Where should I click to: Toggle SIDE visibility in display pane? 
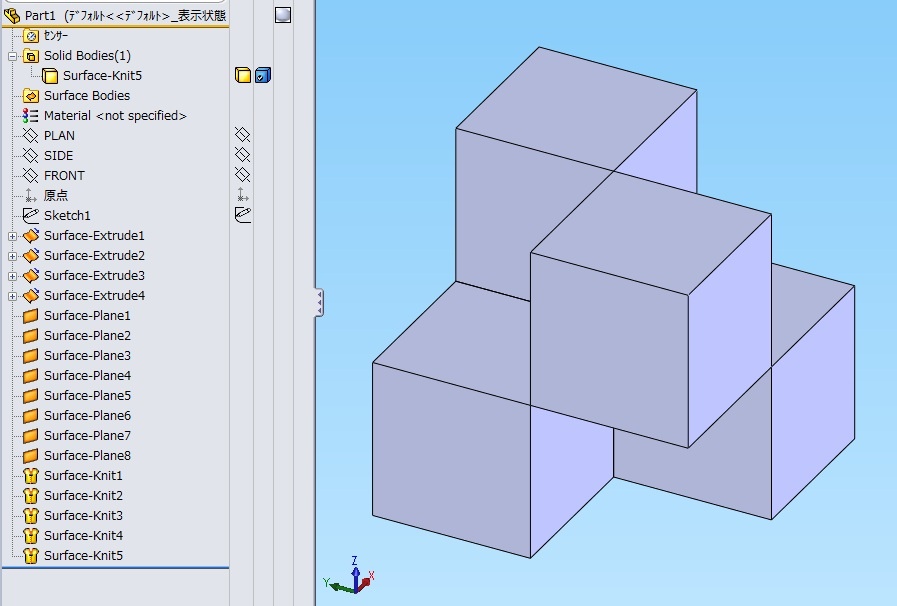243,155
